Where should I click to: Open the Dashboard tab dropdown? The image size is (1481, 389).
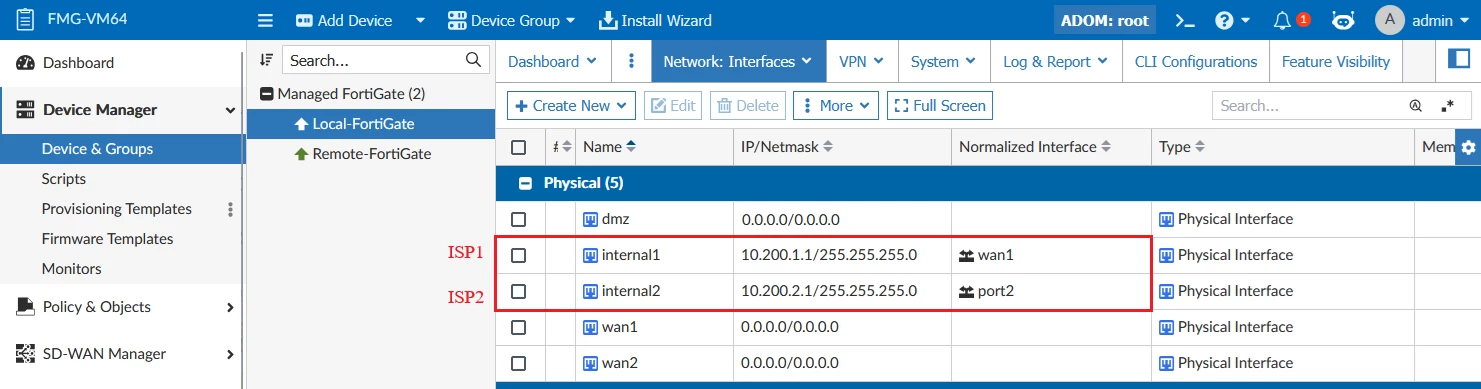[552, 61]
